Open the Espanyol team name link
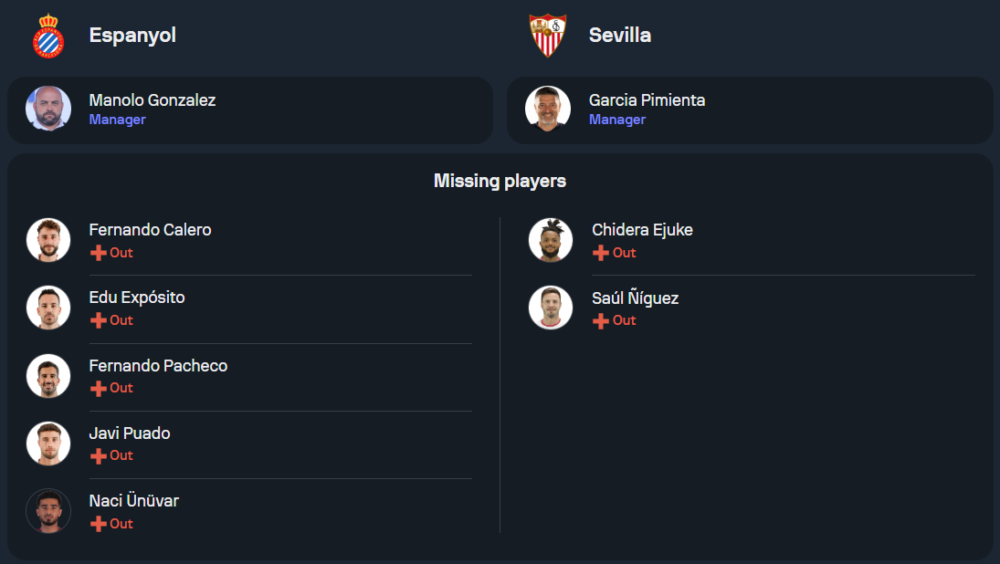The image size is (1000, 564). pos(132,35)
